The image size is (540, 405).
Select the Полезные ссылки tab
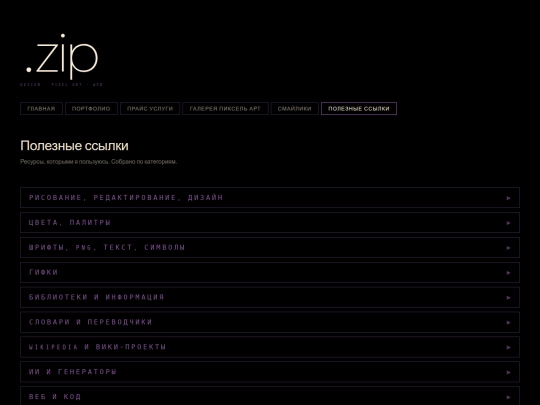click(359, 108)
